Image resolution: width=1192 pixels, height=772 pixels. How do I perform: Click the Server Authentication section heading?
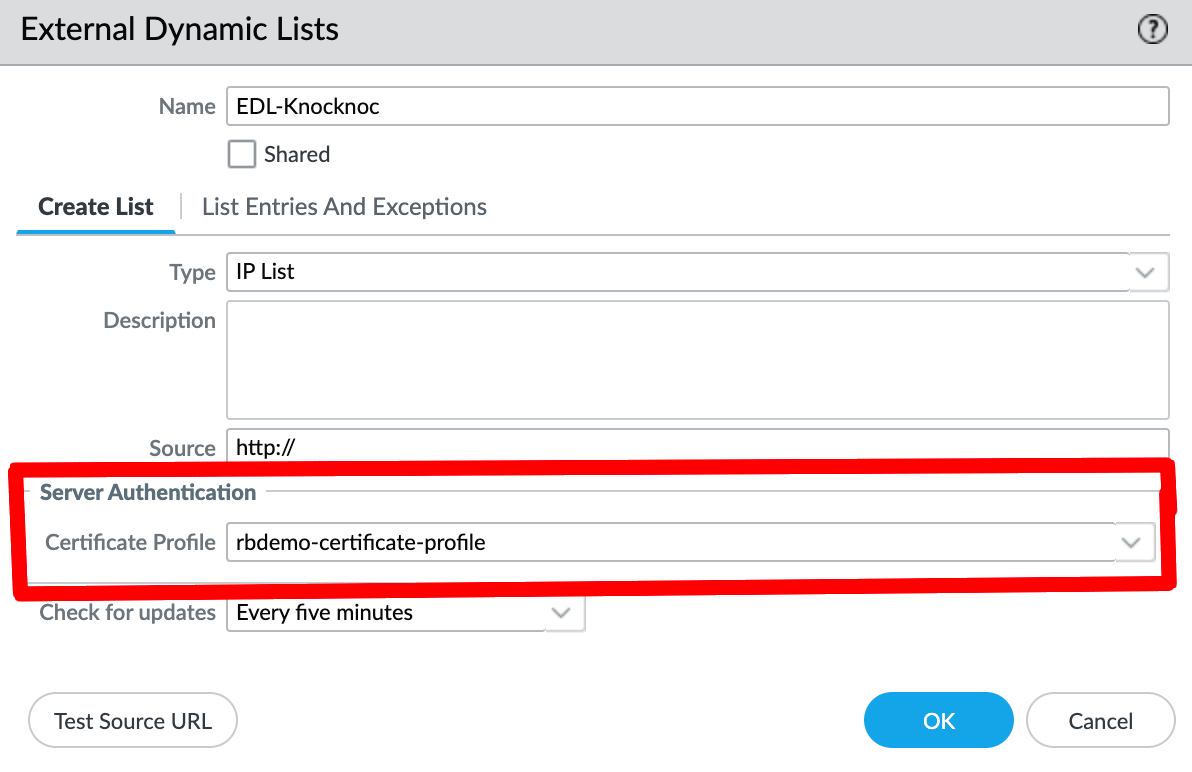[x=148, y=492]
